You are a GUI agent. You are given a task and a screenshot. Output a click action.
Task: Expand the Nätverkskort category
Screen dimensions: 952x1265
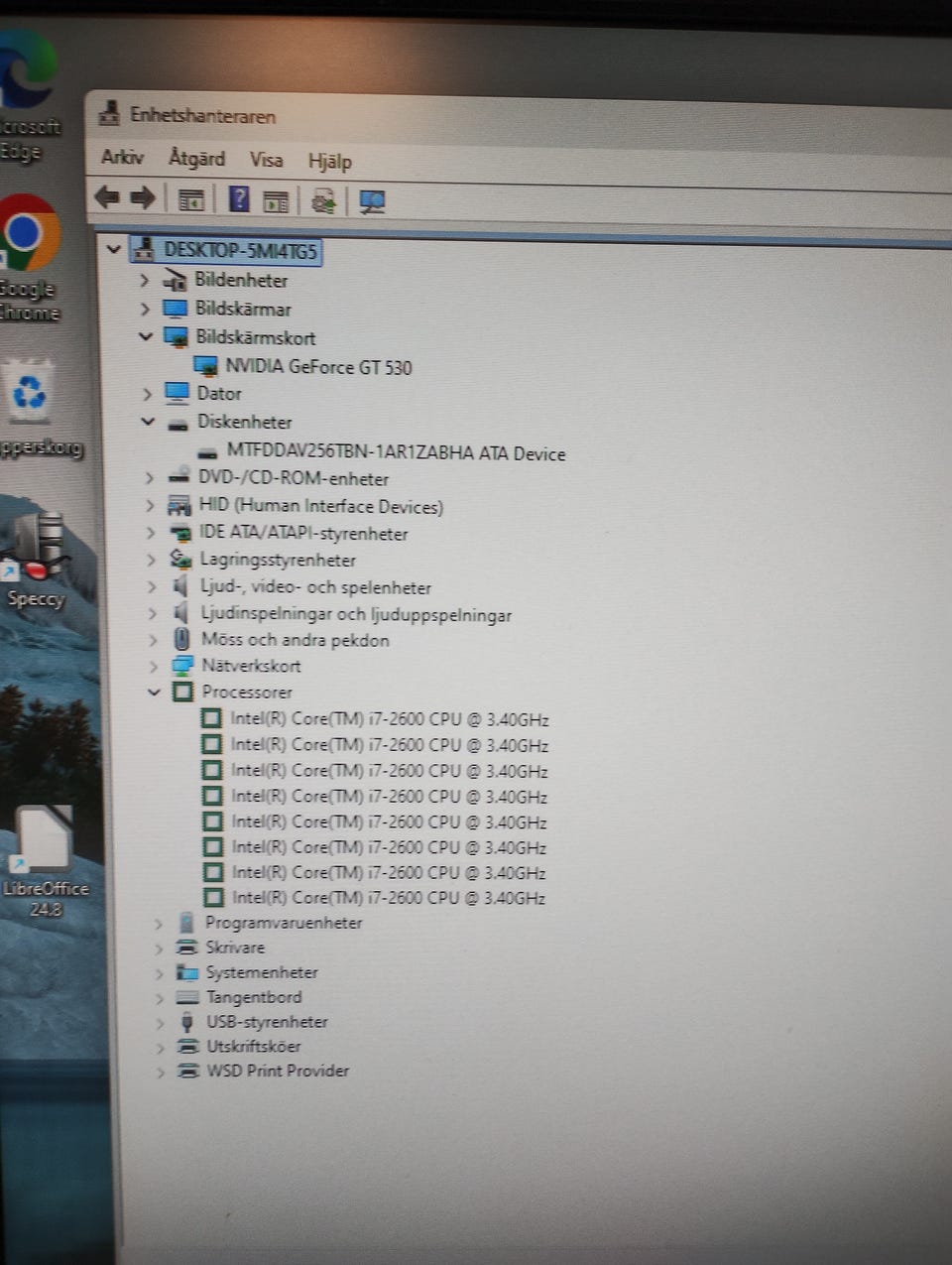(x=154, y=666)
